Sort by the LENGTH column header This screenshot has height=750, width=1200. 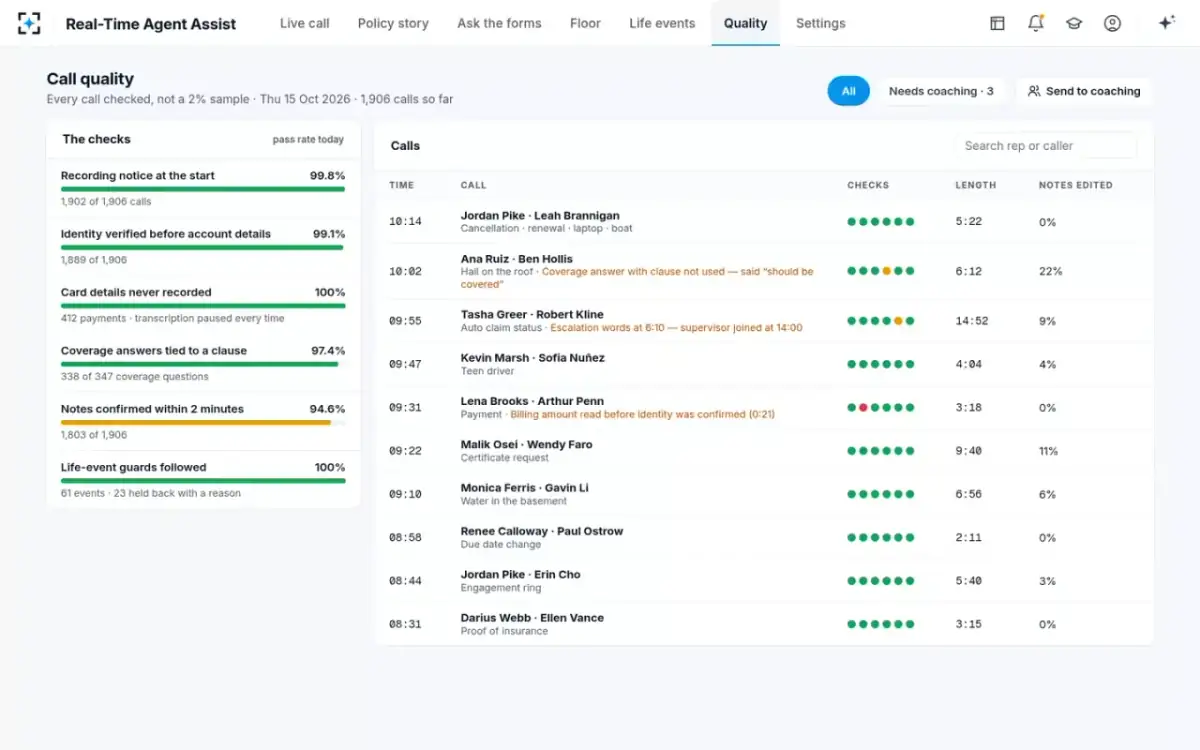coord(975,185)
